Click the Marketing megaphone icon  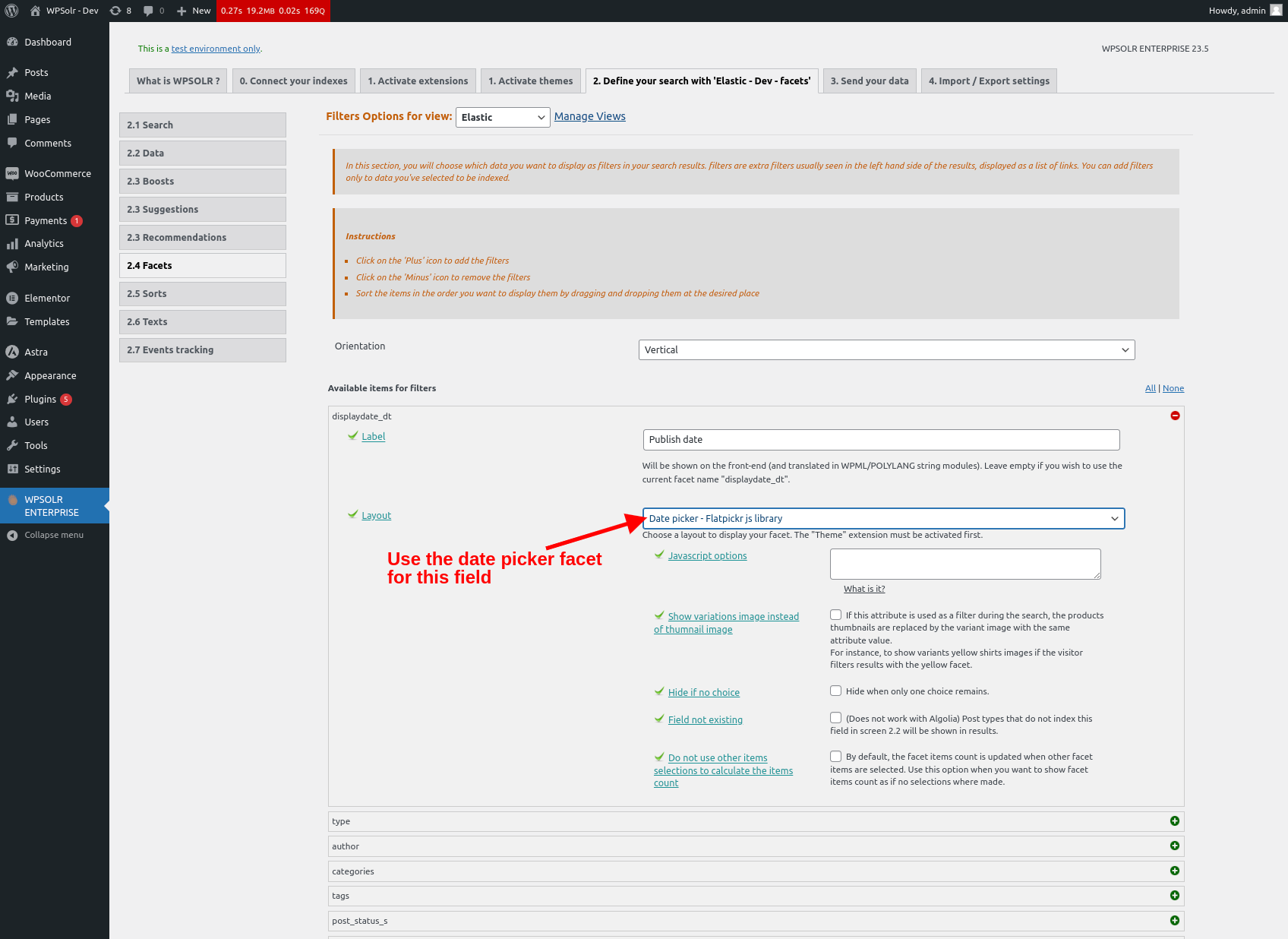click(x=12, y=267)
